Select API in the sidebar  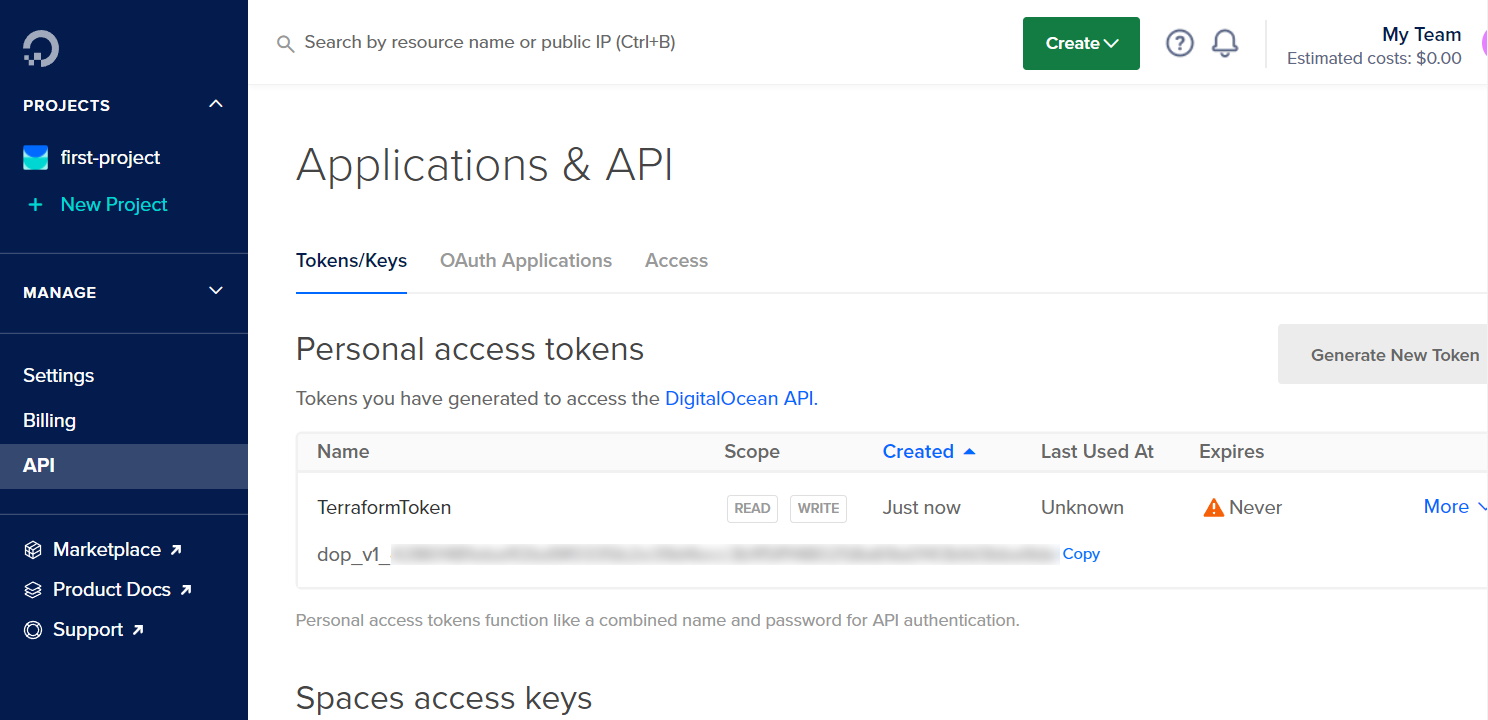pyautogui.click(x=124, y=466)
